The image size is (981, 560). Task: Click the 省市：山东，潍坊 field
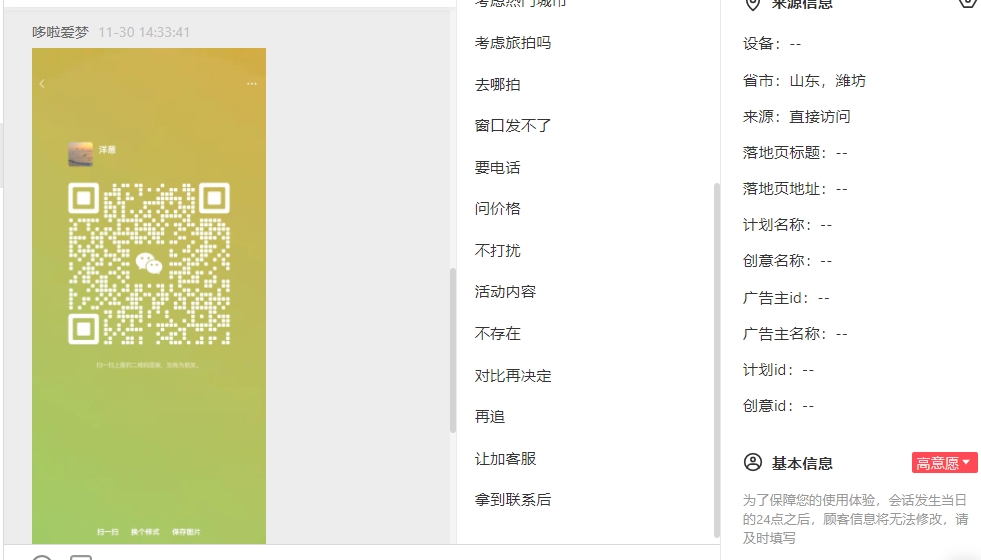805,81
